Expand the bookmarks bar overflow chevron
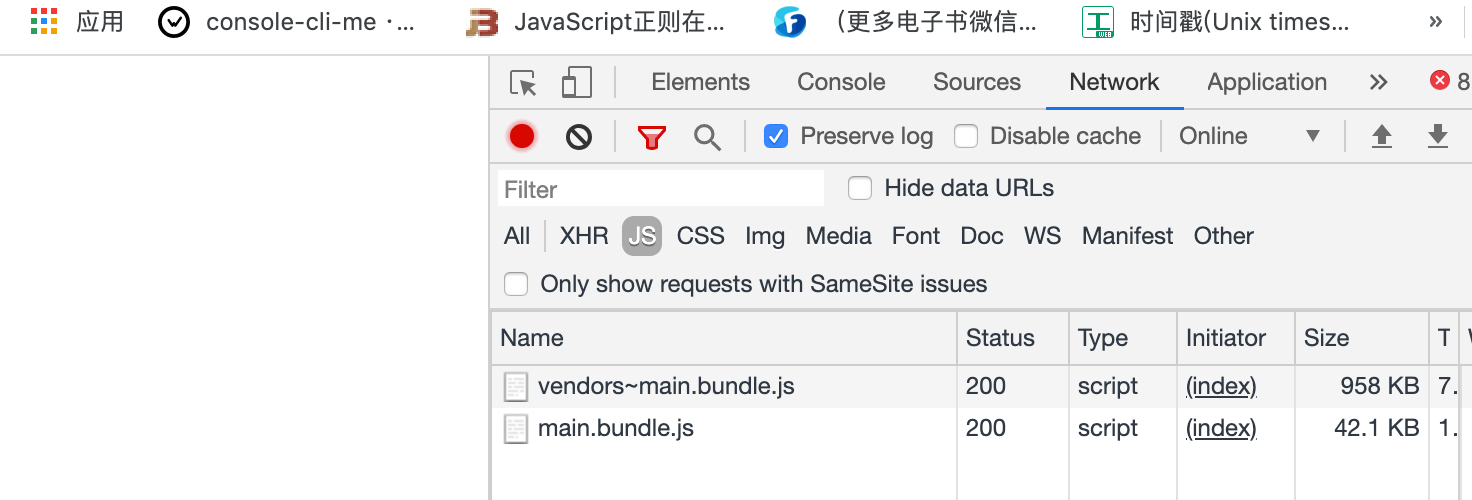The height and width of the screenshot is (500, 1472). (x=1436, y=22)
